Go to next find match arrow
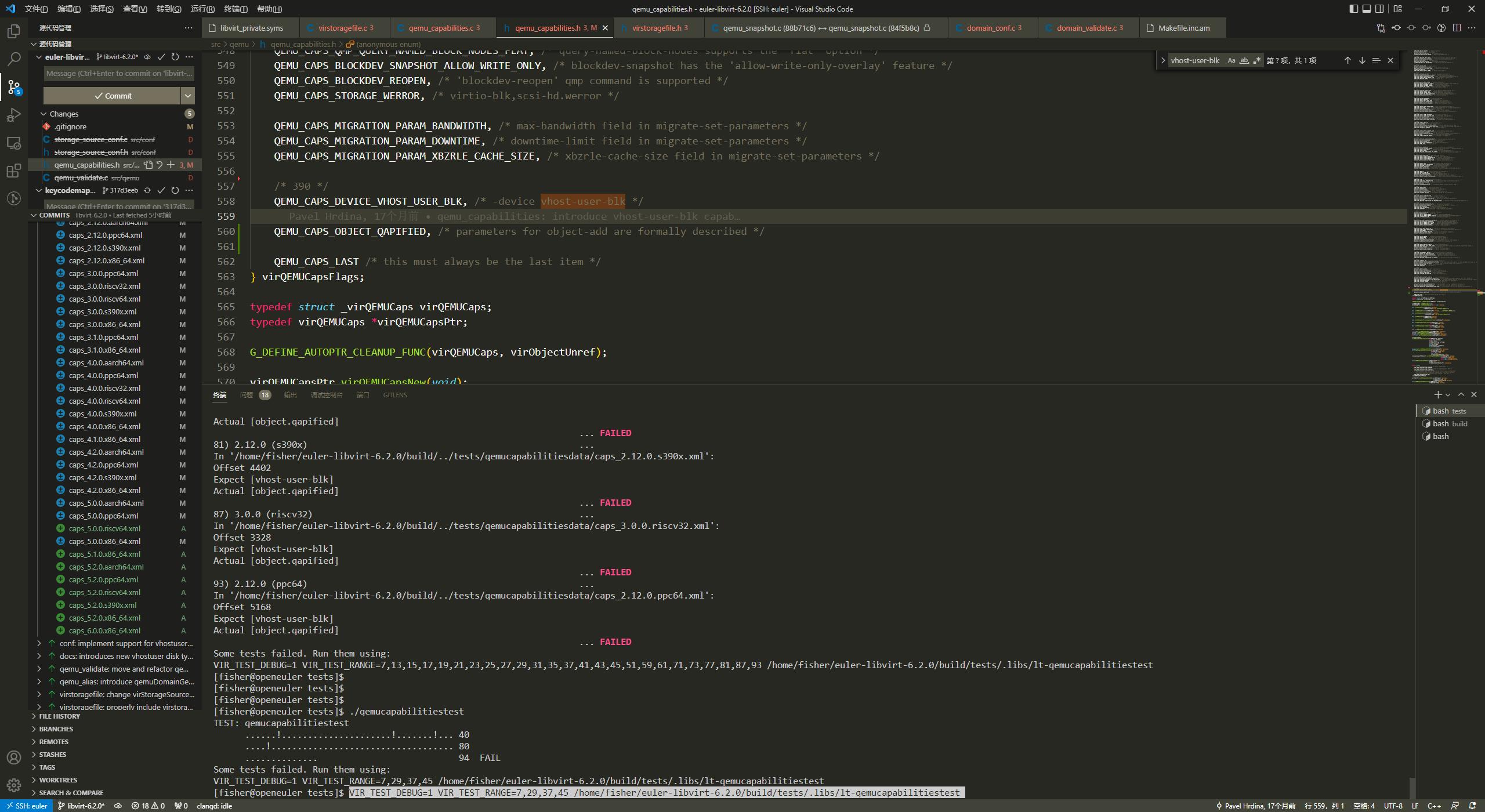Screen dimensions: 1485x812 (x=1362, y=60)
